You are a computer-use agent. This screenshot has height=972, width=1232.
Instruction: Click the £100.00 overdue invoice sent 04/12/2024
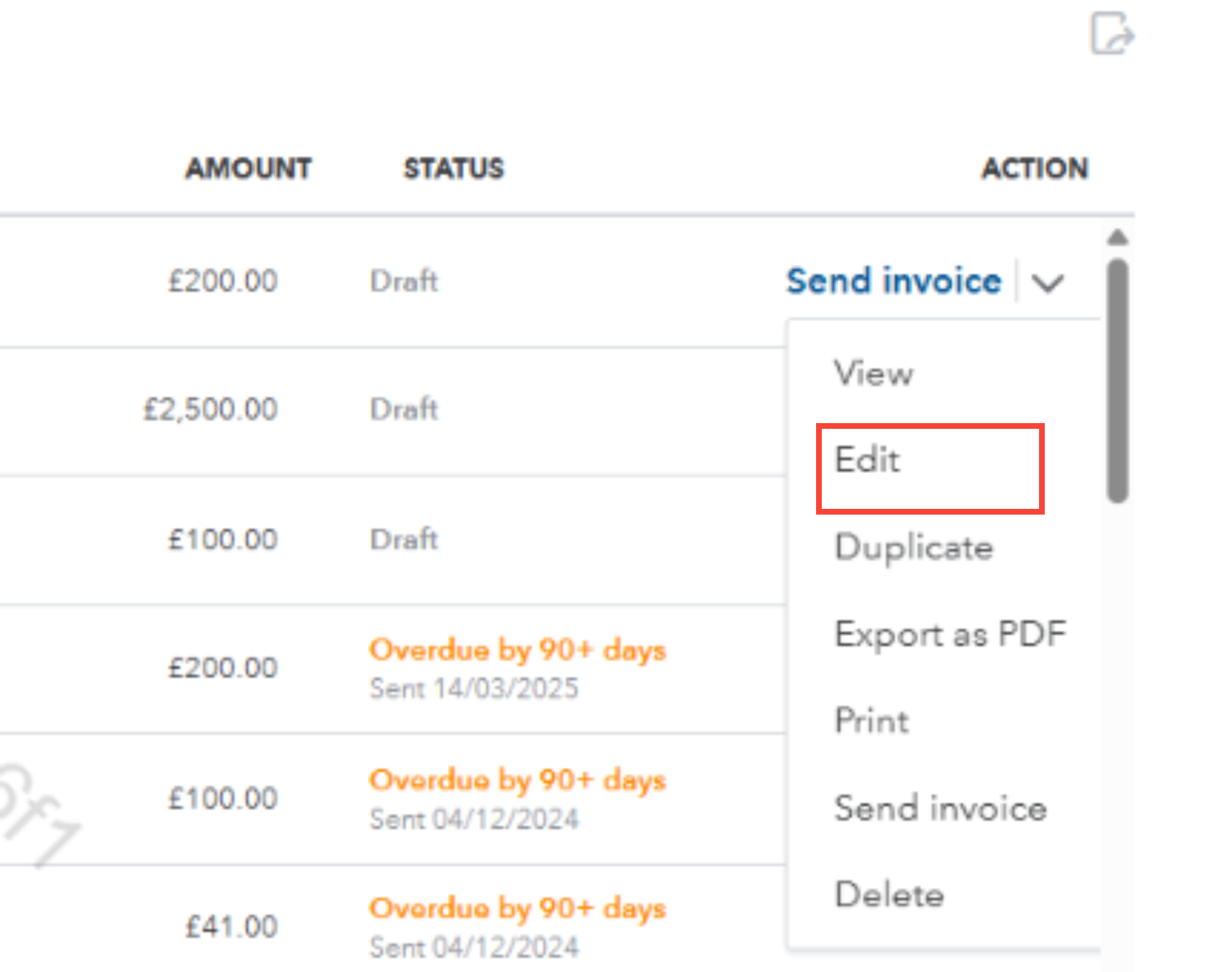tap(393, 799)
